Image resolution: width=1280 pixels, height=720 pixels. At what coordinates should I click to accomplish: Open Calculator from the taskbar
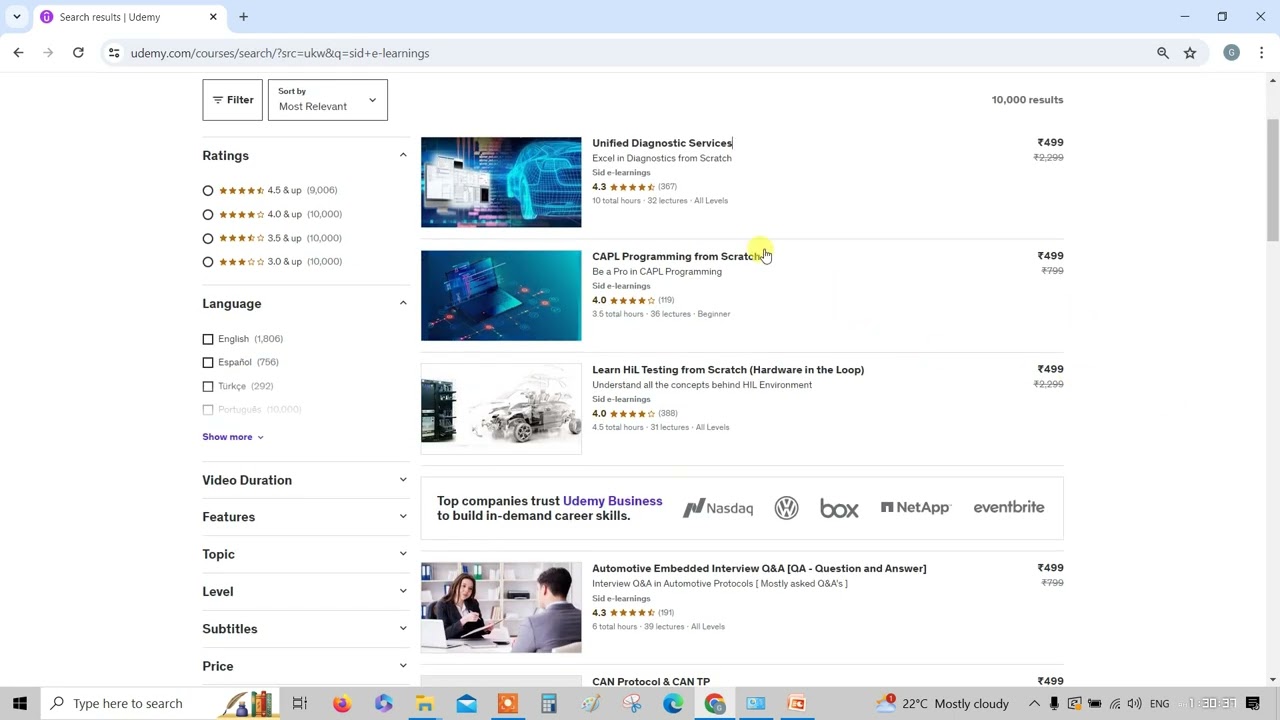click(x=549, y=703)
